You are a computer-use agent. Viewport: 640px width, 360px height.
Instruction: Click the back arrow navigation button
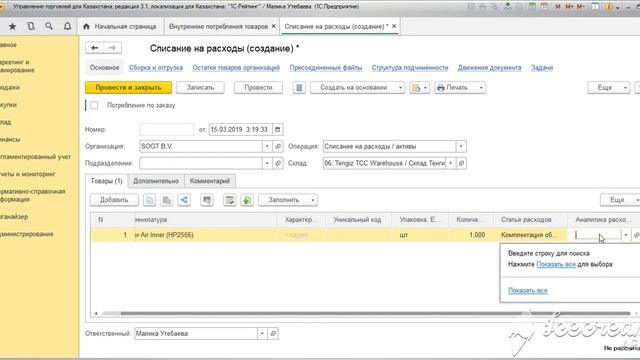pos(95,48)
